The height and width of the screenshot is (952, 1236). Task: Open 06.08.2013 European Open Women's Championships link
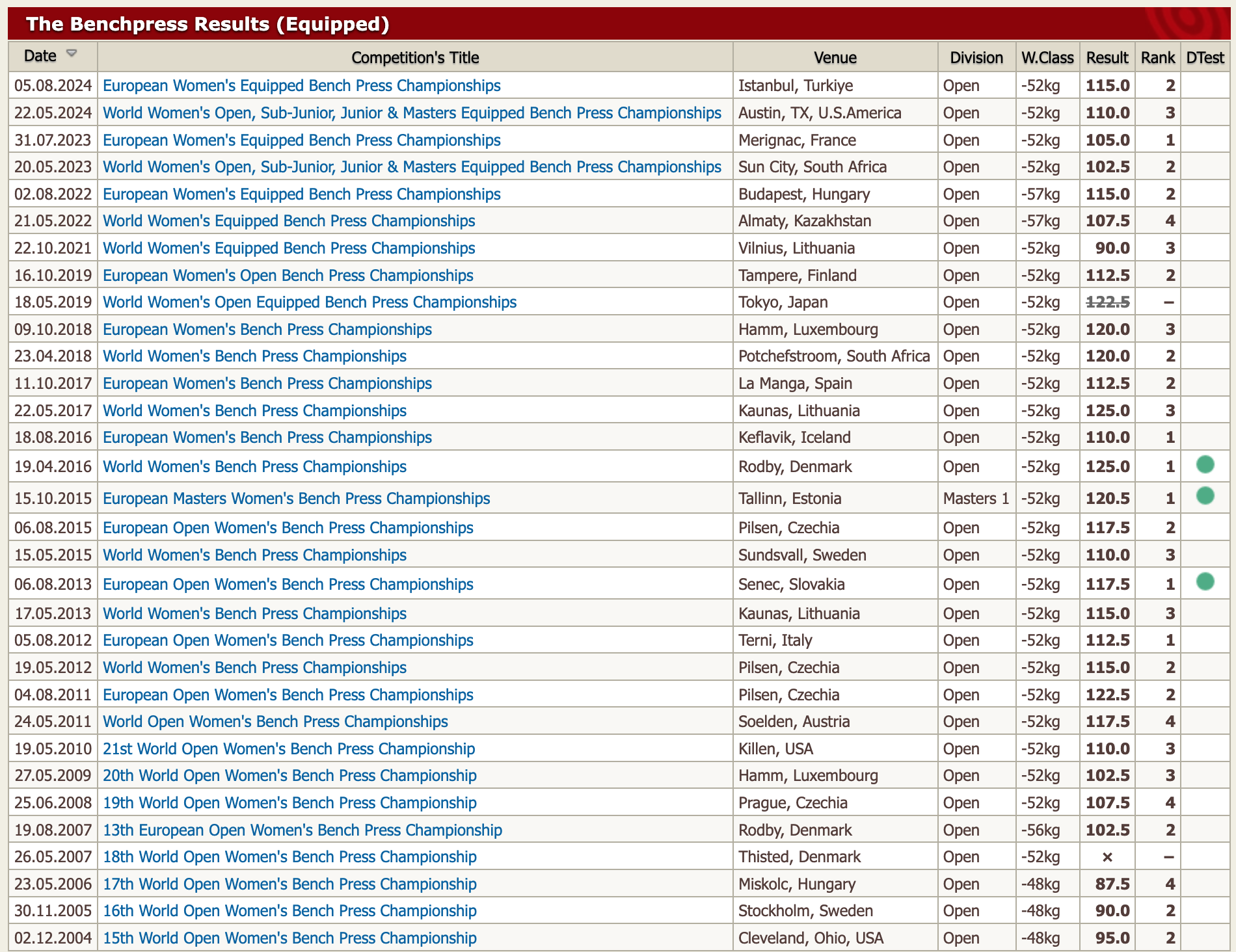point(288,585)
